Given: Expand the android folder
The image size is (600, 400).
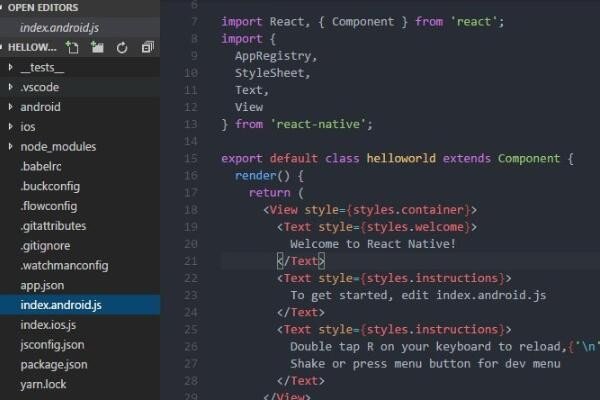Looking at the screenshot, I should [x=40, y=107].
